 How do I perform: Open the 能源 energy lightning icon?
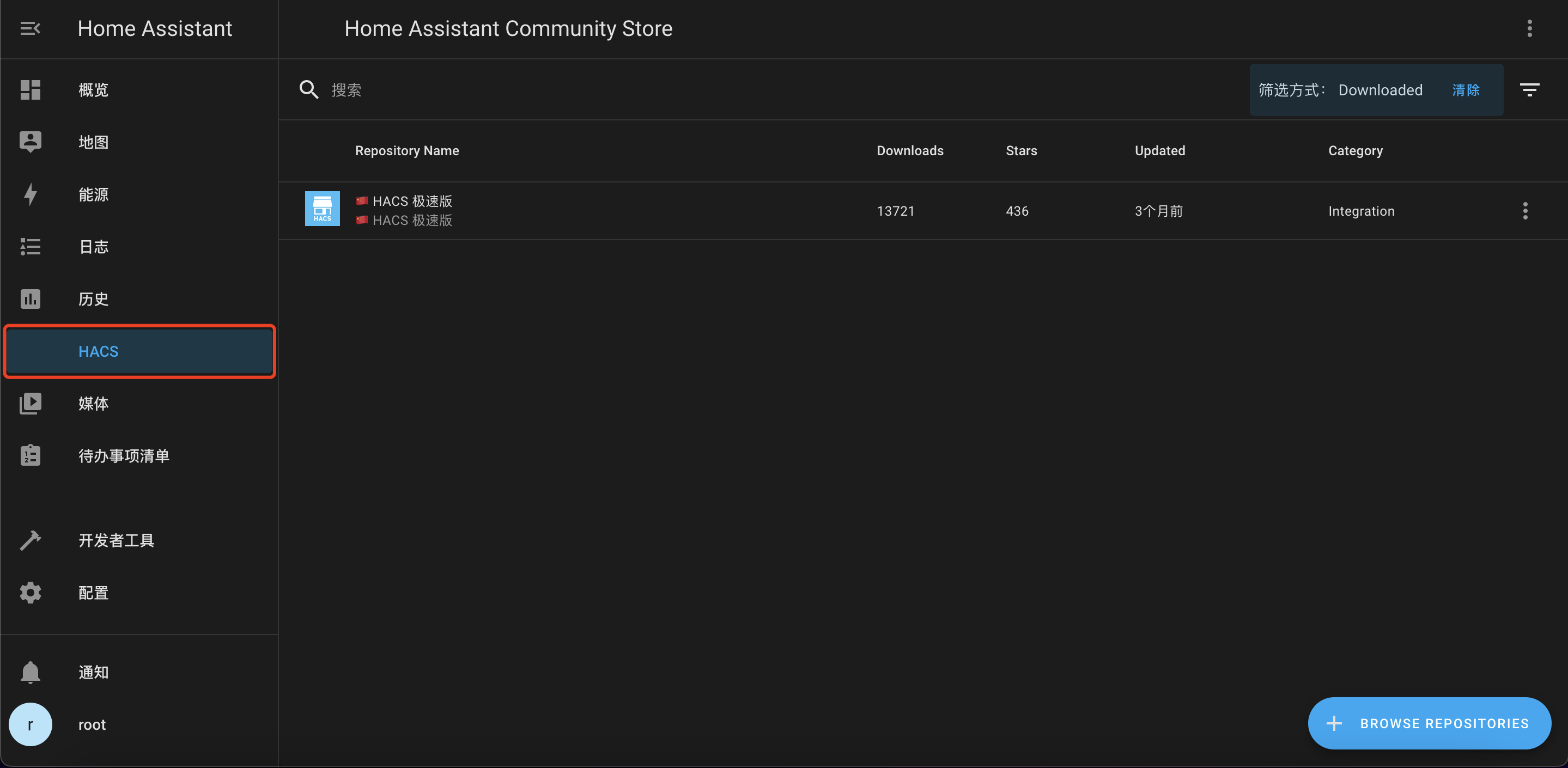pyautogui.click(x=30, y=194)
